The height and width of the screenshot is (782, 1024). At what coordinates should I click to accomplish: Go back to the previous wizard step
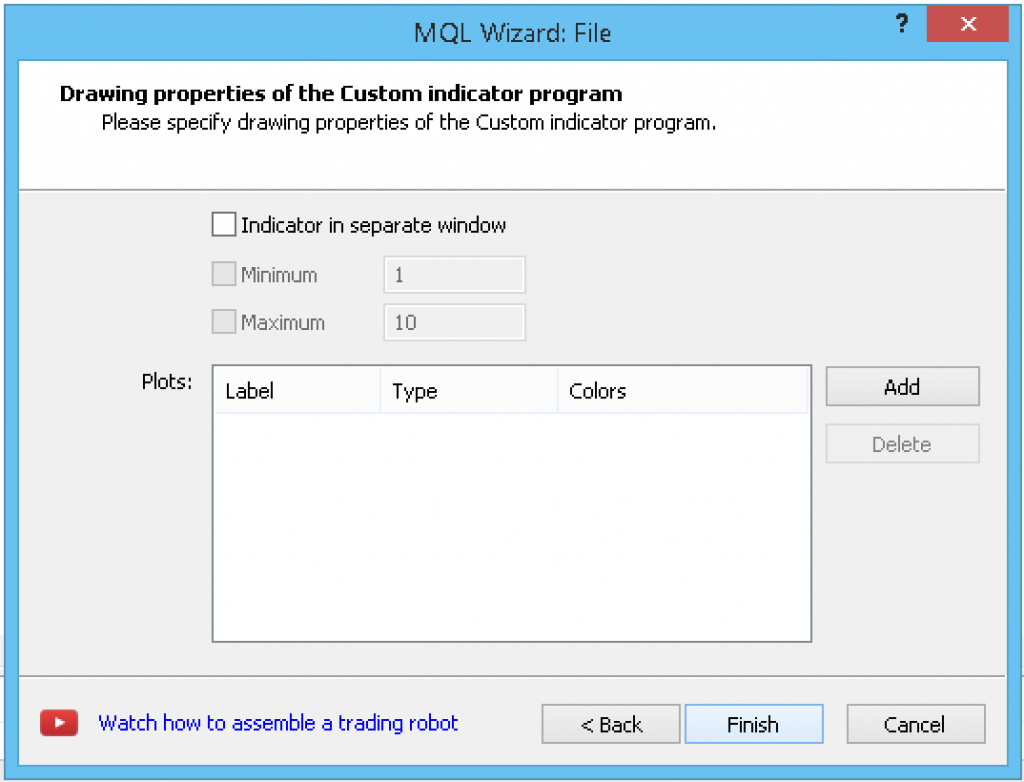(x=610, y=723)
